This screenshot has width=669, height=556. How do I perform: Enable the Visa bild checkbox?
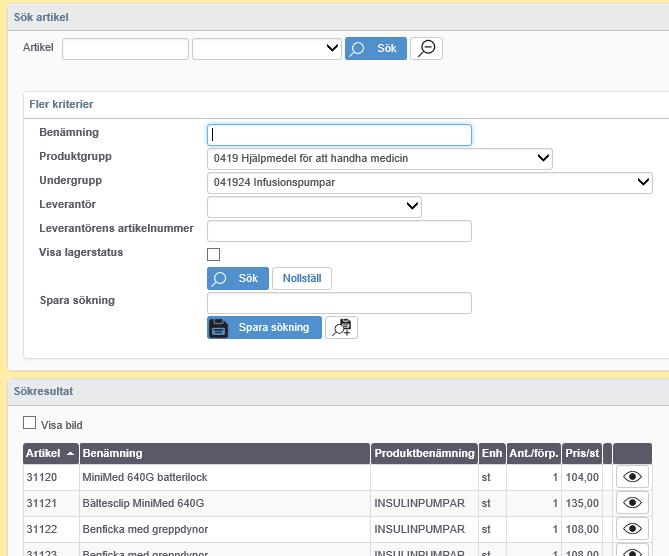29,422
